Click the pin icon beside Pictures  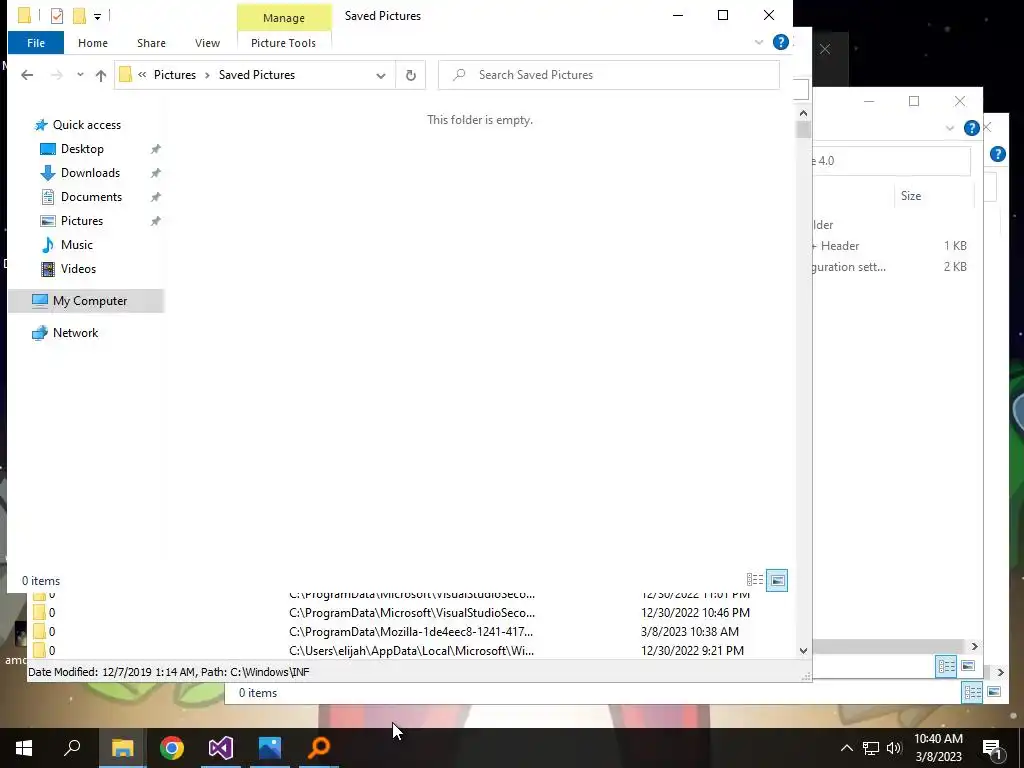point(155,221)
